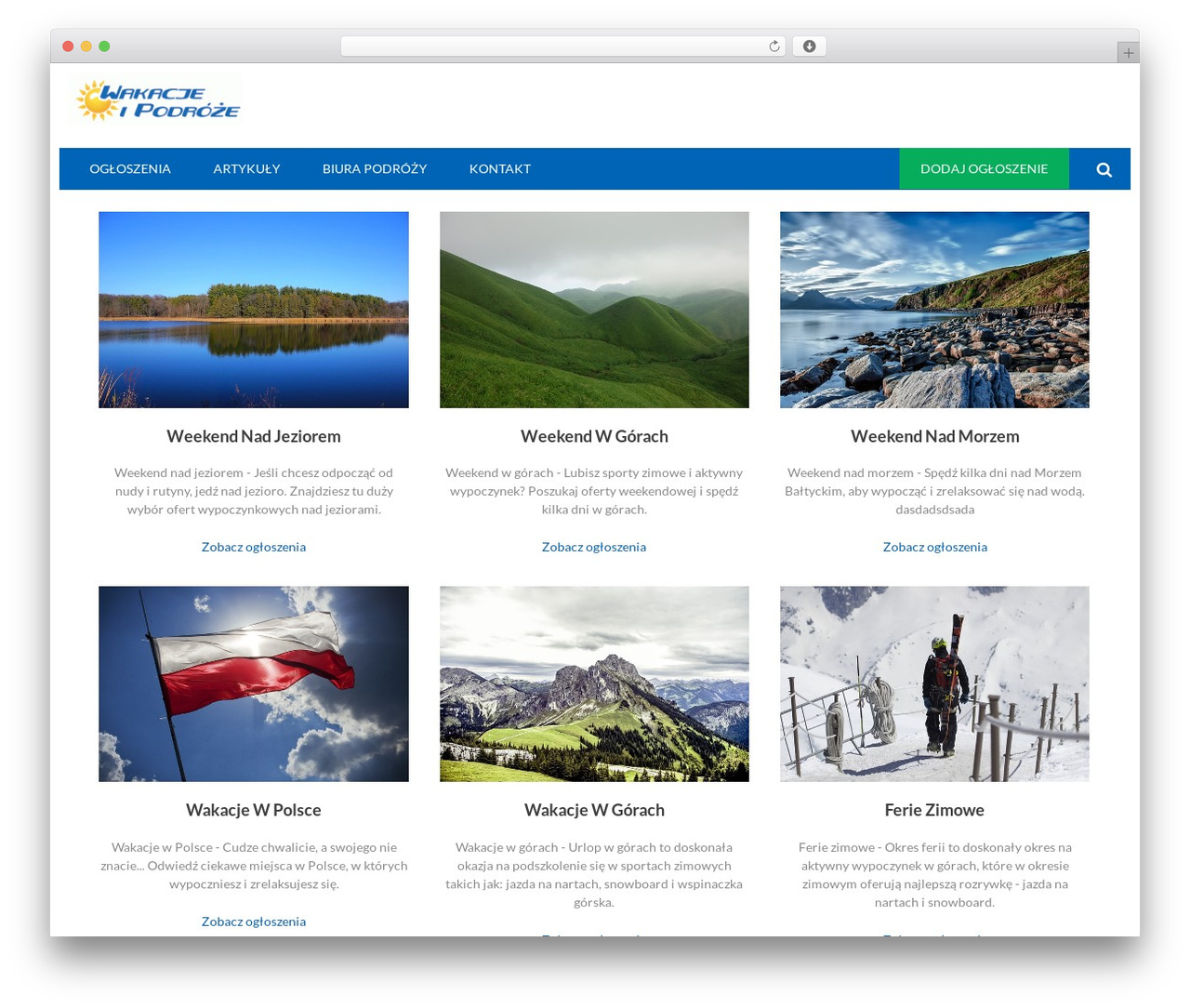Image resolution: width=1190 pixels, height=1008 pixels.
Task: Follow Zobacz ogłoszenia under Weekend W Górach
Action: pos(594,547)
